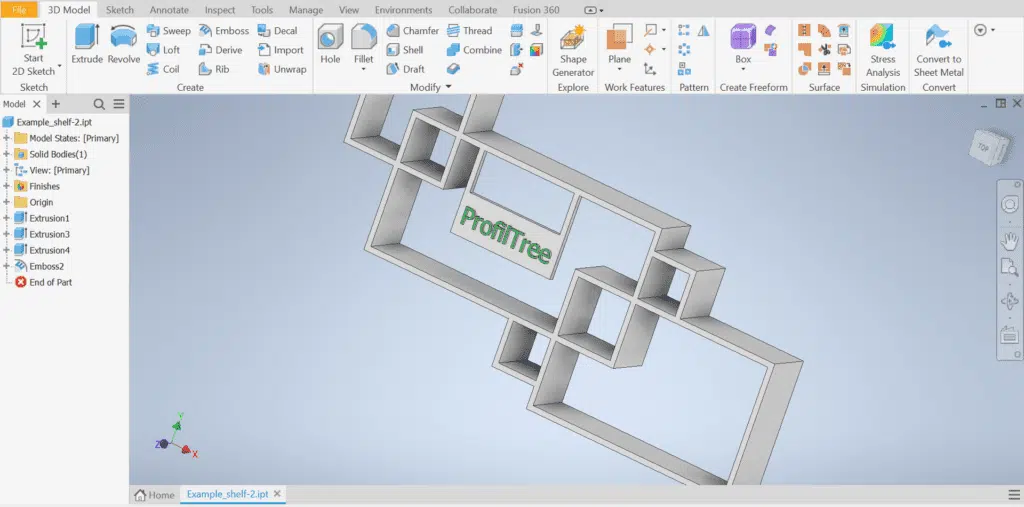Viewport: 1024px width, 507px height.
Task: Select the Thread tool
Action: (470, 31)
